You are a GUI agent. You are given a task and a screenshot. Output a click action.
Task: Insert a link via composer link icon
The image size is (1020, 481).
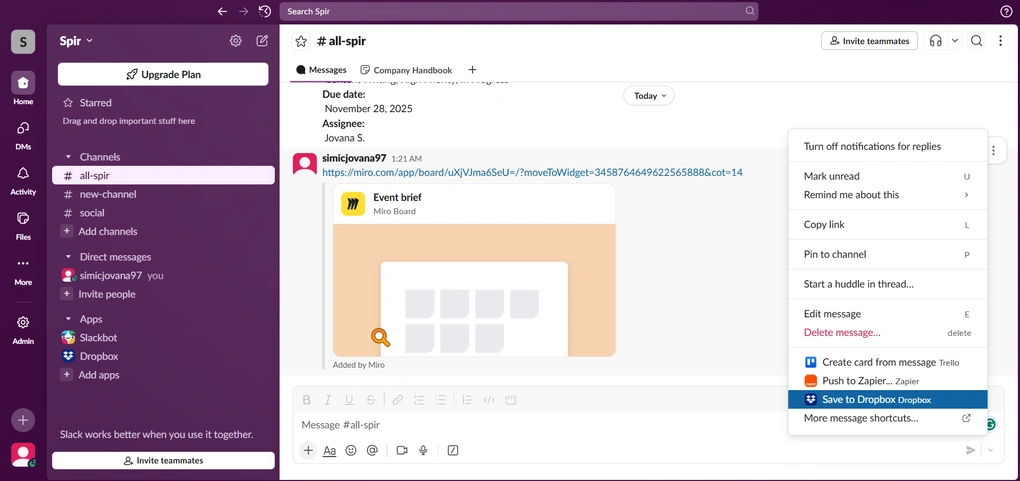pyautogui.click(x=397, y=400)
